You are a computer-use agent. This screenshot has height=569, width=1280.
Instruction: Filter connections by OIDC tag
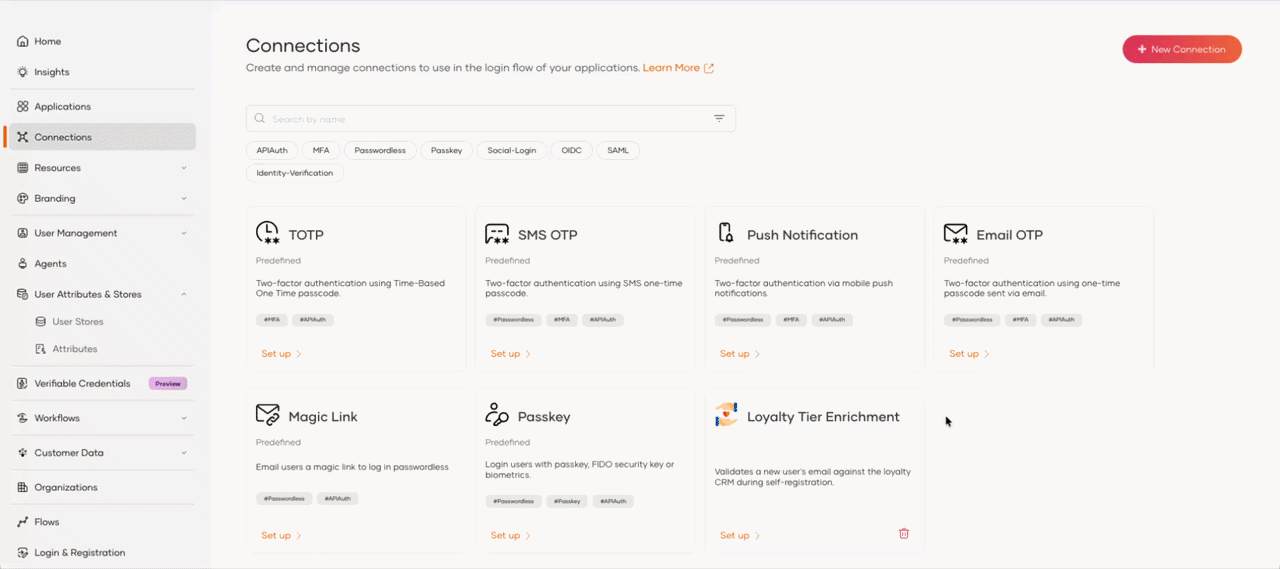pos(572,150)
